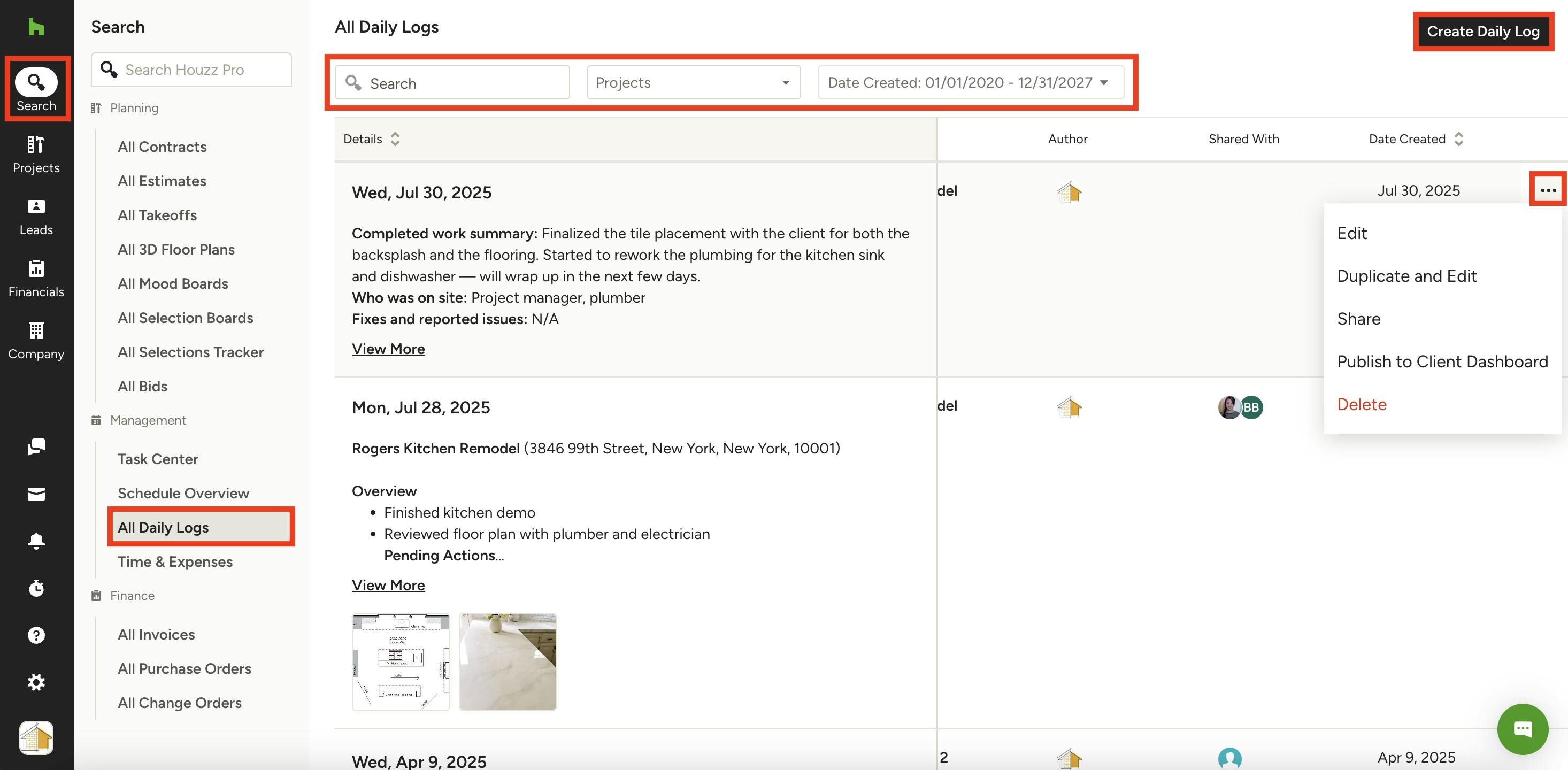Click the Create Daily Log button
The height and width of the screenshot is (770, 1568).
[x=1483, y=32]
